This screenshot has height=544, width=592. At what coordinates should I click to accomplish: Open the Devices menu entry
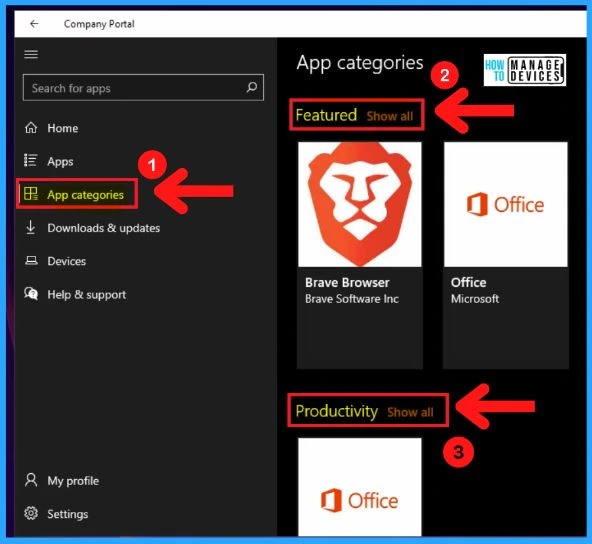click(66, 261)
